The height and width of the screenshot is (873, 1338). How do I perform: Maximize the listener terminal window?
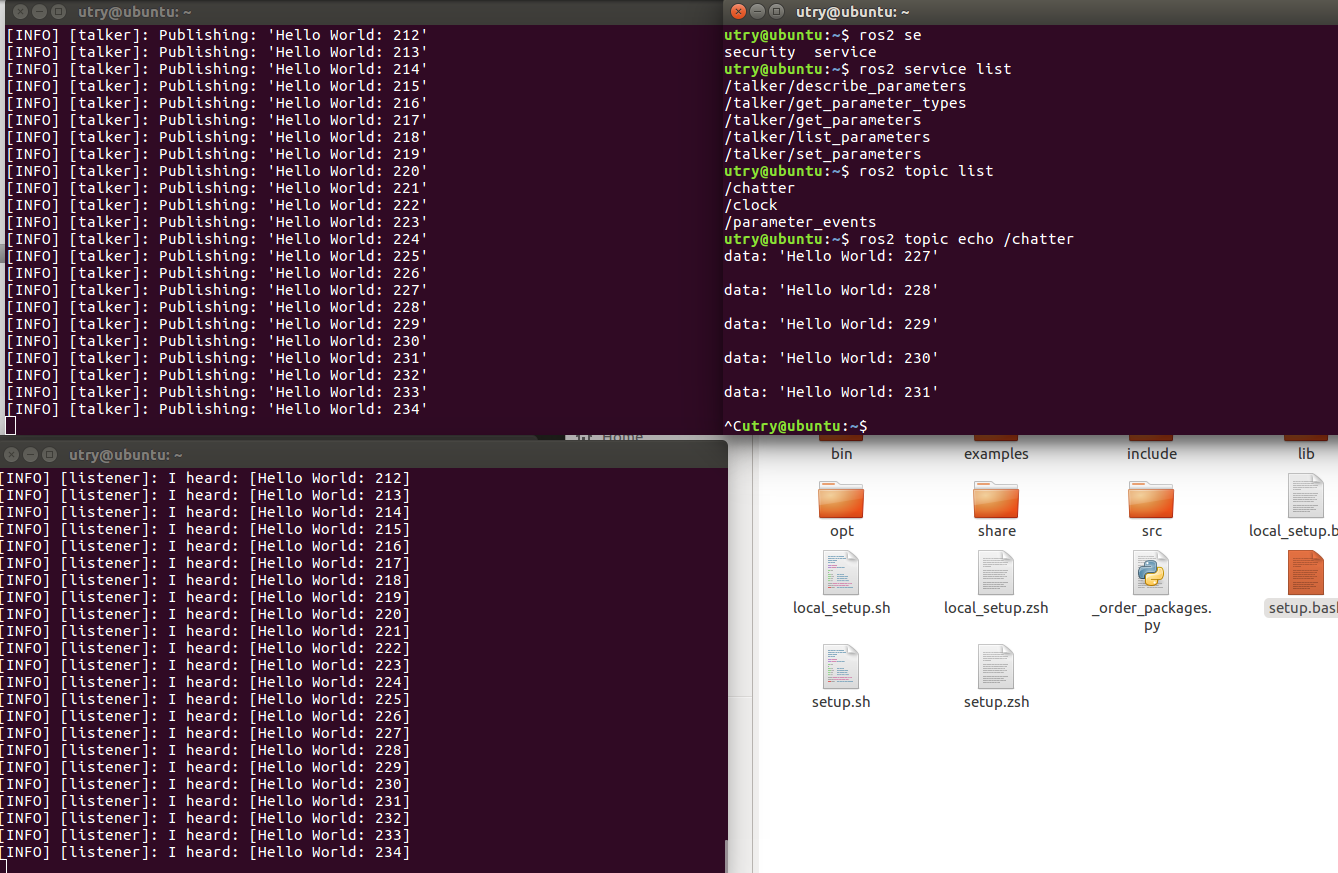(x=49, y=455)
